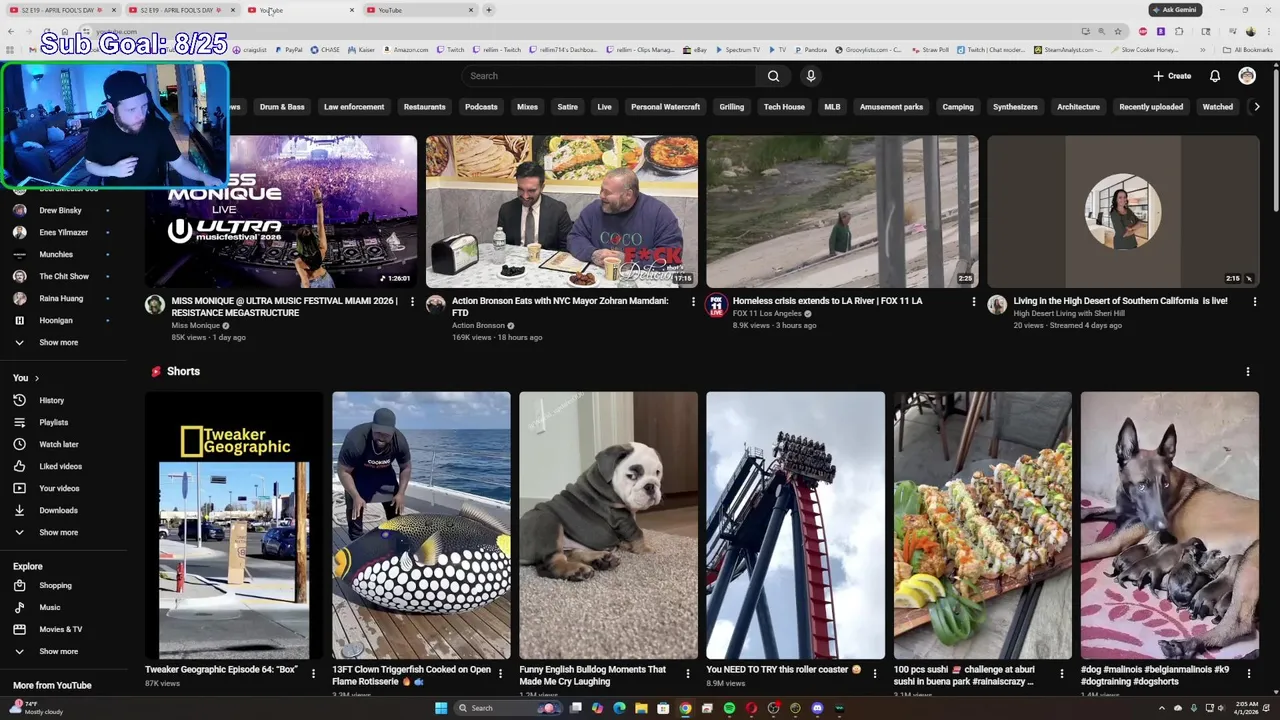Open Drew Binsky subscription channel
The height and width of the screenshot is (720, 1280).
click(x=60, y=210)
